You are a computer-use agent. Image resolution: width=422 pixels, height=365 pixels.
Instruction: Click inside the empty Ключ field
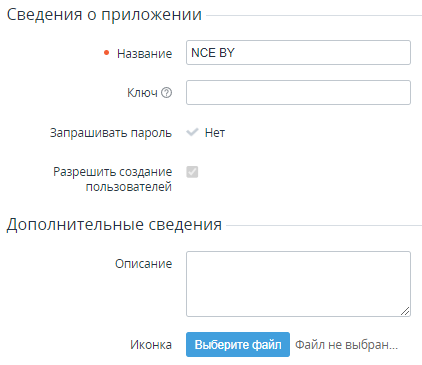pos(298,92)
